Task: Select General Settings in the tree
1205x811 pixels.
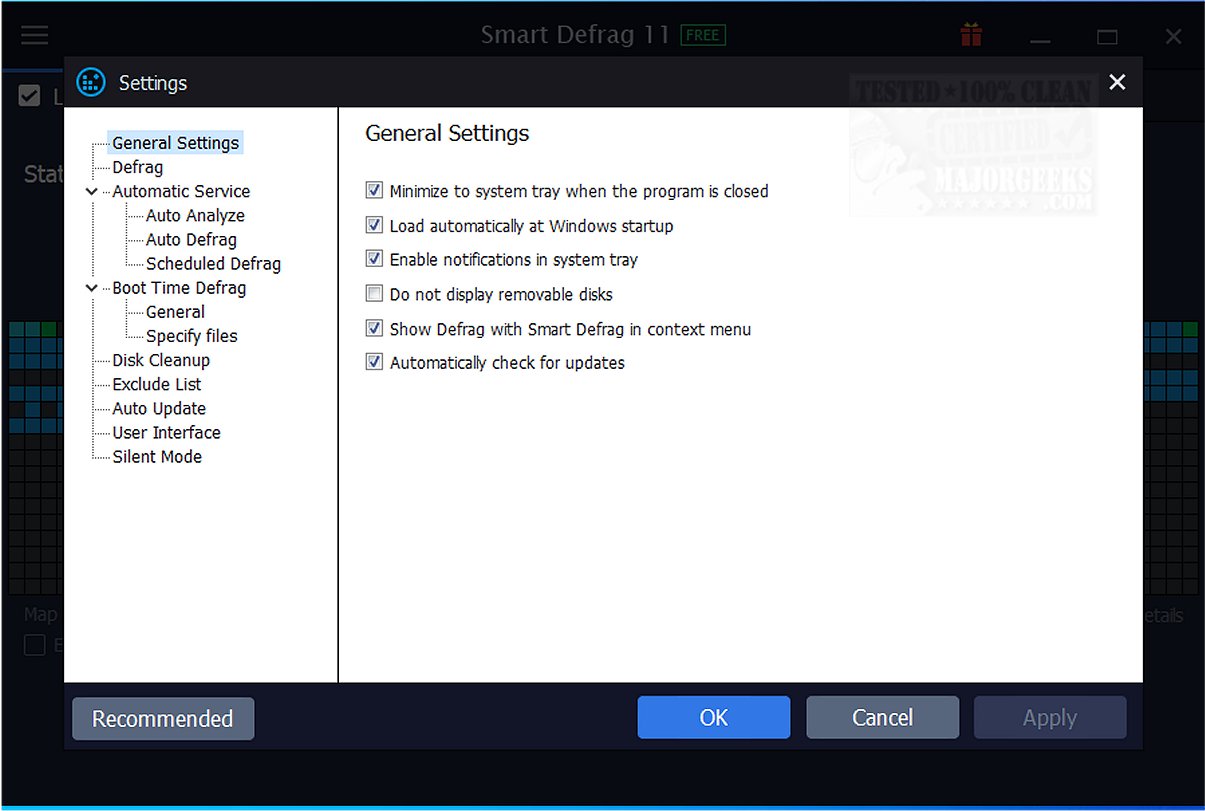Action: [x=175, y=143]
